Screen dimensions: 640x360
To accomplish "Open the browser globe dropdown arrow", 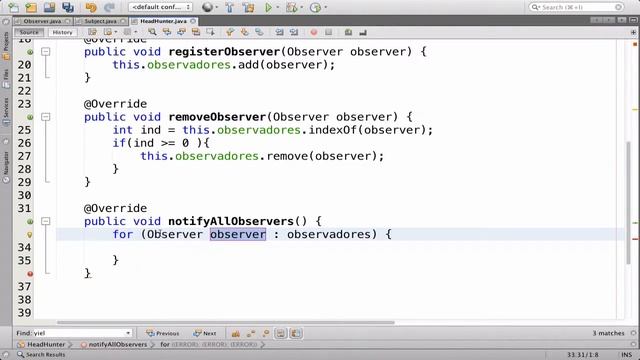I will point(217,7).
